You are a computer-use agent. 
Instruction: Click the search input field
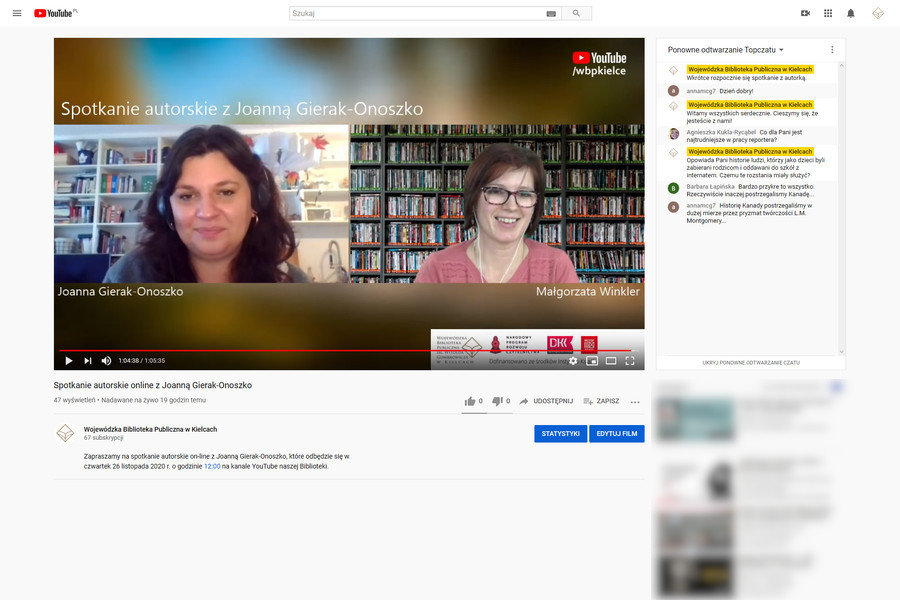pos(418,13)
